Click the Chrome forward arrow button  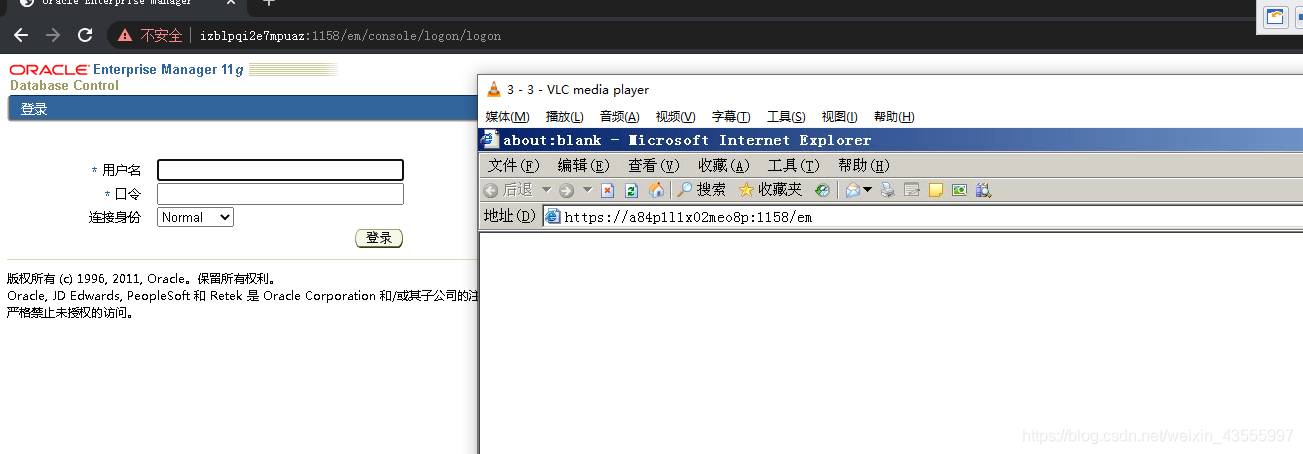(x=53, y=35)
